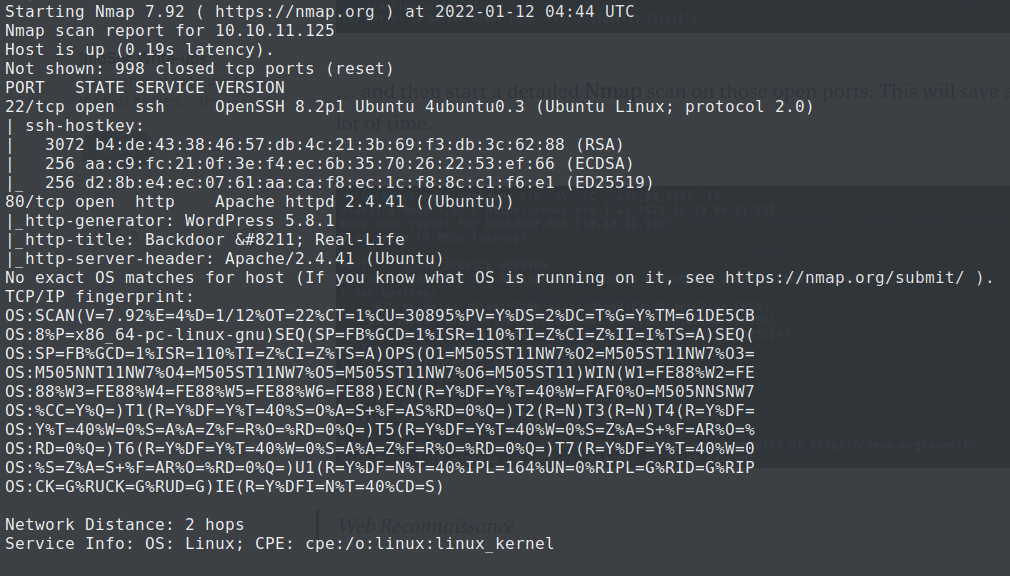
Task: Click the Not shown: 998 closed ports line
Action: pyautogui.click(x=199, y=69)
